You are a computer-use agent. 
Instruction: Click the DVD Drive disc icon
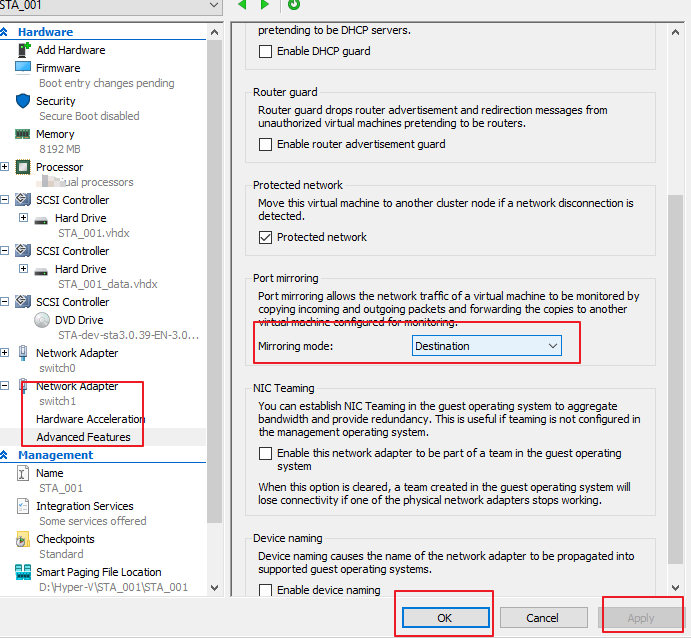point(42,320)
